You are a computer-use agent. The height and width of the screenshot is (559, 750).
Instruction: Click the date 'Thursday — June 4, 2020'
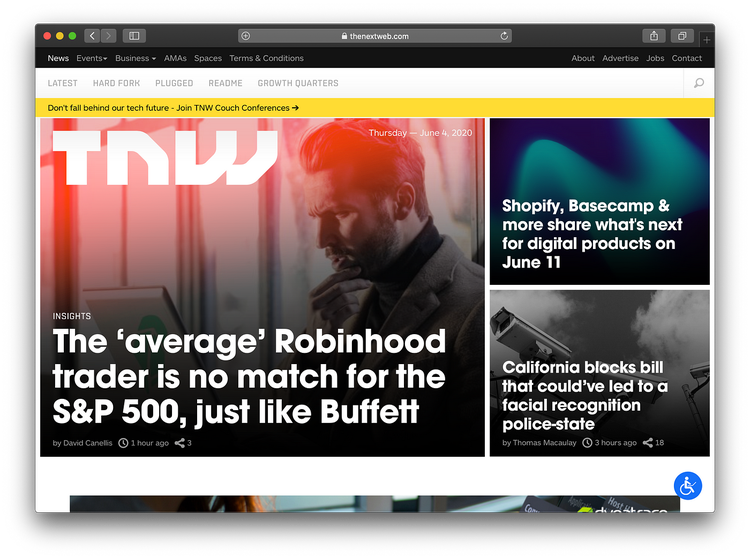[420, 133]
